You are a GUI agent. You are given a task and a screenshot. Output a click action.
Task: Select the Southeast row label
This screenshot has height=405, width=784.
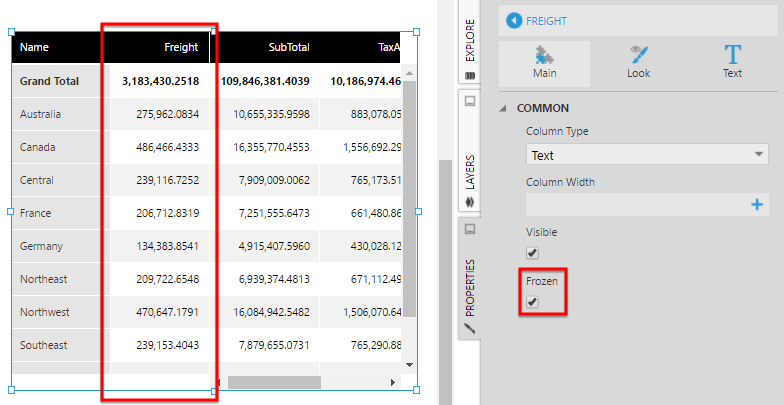point(44,345)
